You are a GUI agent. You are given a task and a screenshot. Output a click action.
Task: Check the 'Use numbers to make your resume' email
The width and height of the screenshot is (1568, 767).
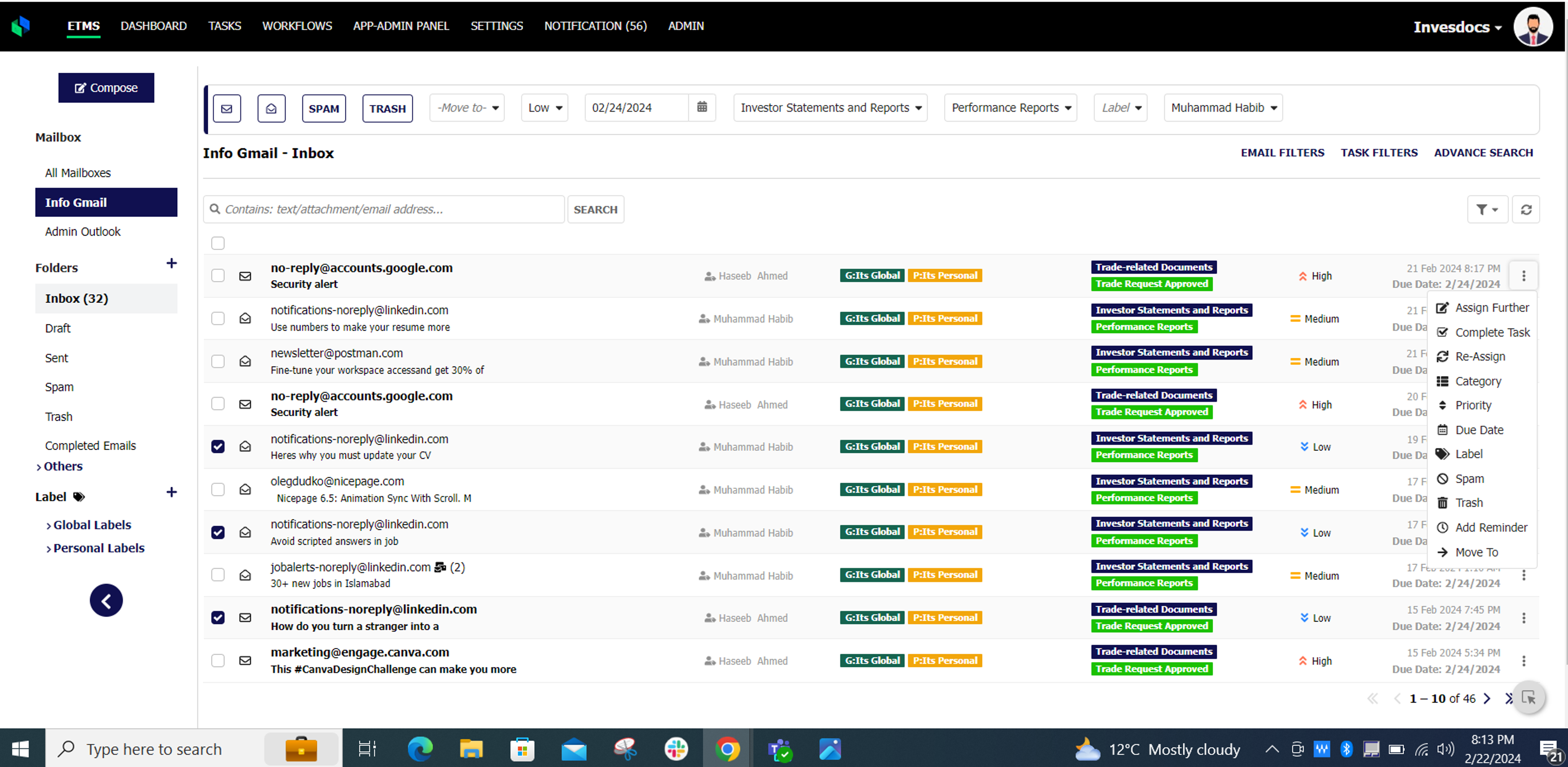pos(217,319)
